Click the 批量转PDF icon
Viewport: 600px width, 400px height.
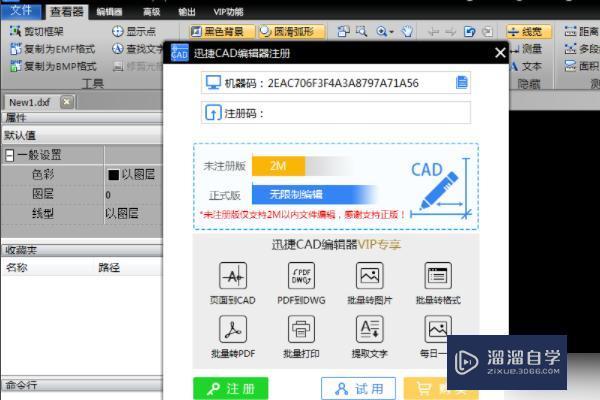[x=233, y=329]
